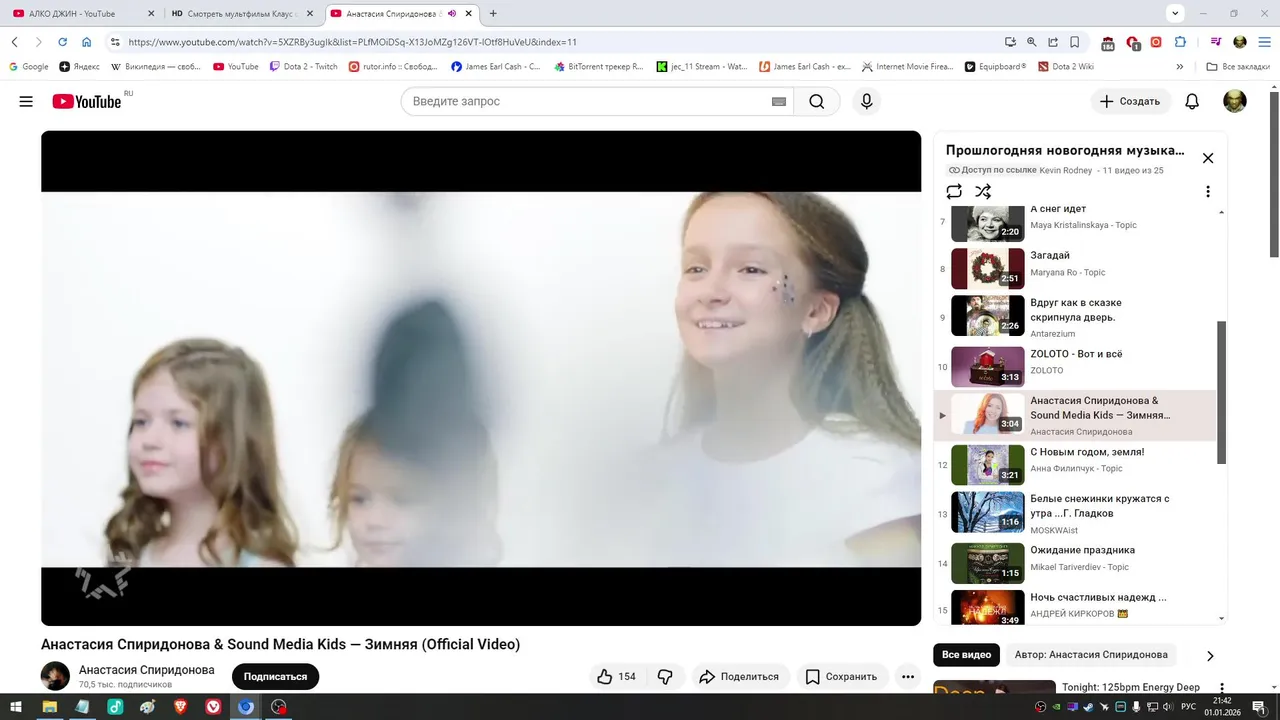Open the playlist options three-dot menu
This screenshot has height=720, width=1280.
(1208, 191)
